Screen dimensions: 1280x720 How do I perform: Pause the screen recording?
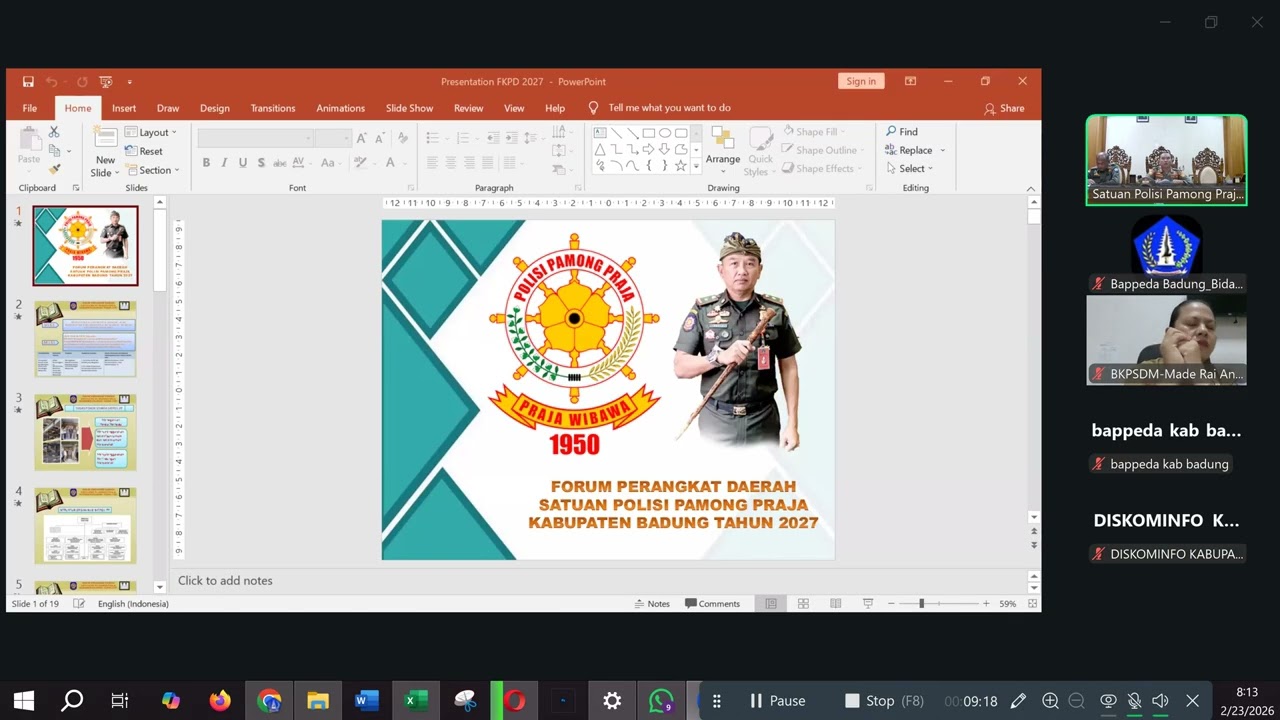pyautogui.click(x=777, y=701)
